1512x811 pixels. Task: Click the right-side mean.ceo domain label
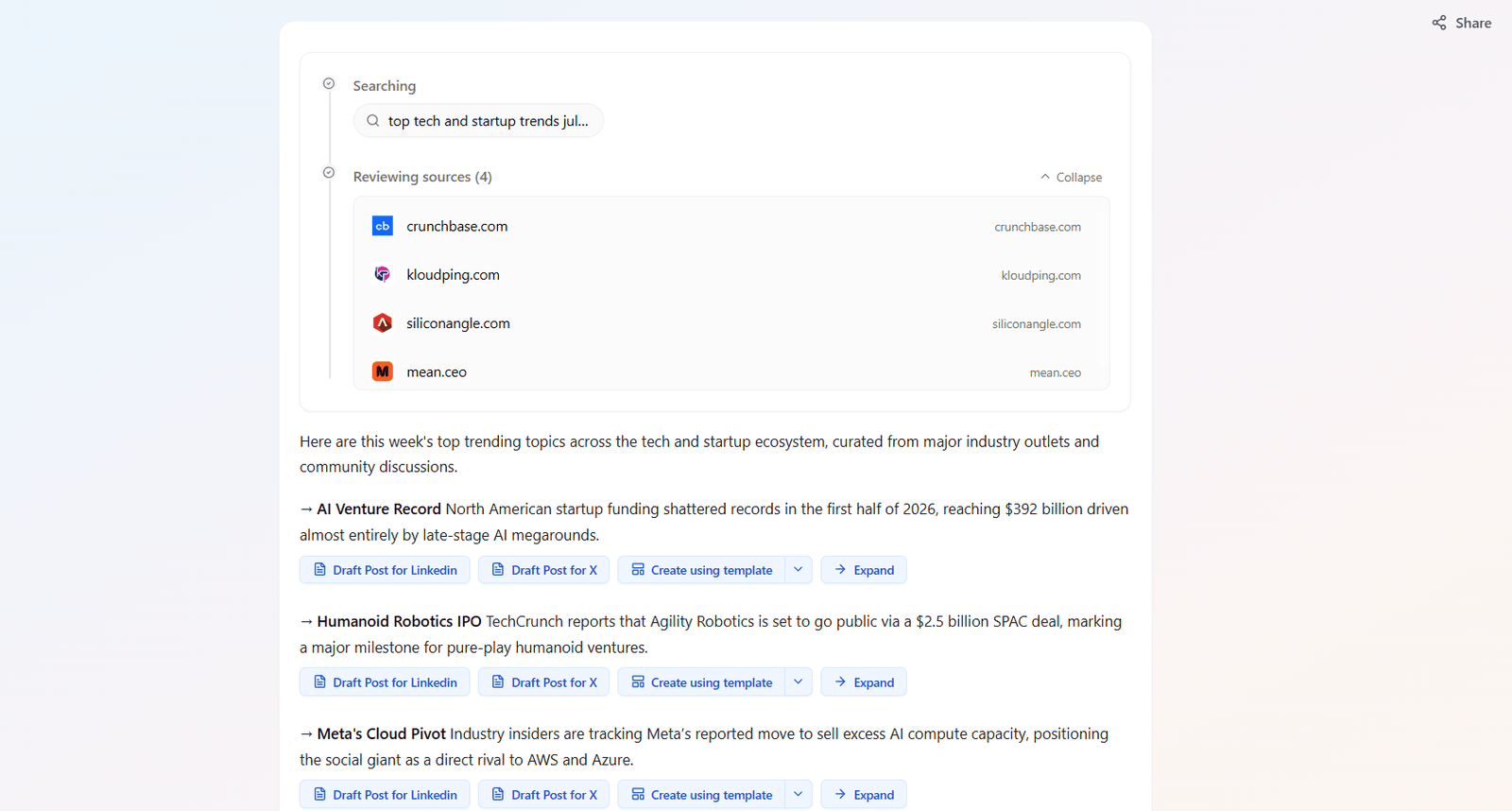(1056, 373)
